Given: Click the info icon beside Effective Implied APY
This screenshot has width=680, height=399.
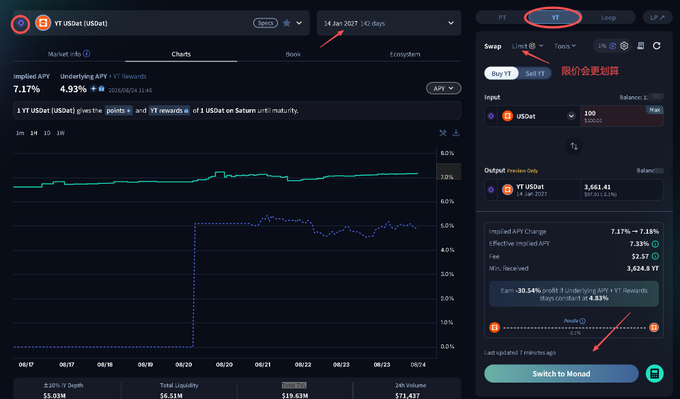Looking at the screenshot, I should click(x=655, y=244).
